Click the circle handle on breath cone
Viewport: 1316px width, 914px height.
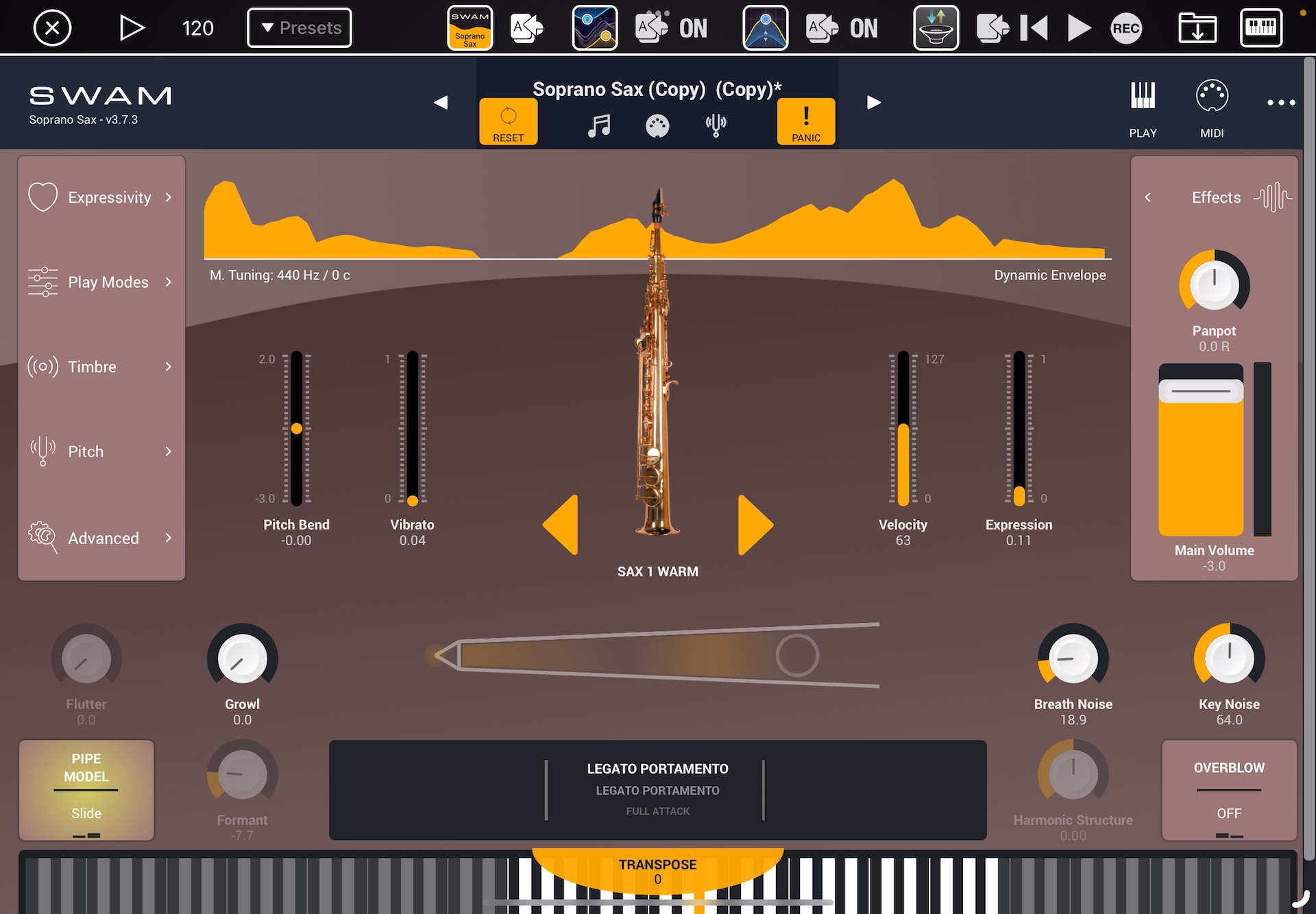[797, 655]
